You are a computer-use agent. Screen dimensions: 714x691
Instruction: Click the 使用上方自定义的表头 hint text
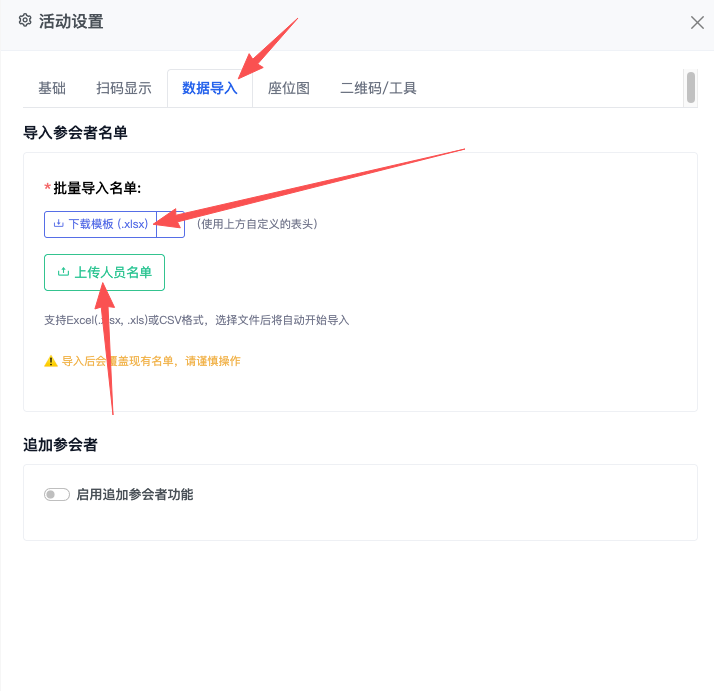257,224
